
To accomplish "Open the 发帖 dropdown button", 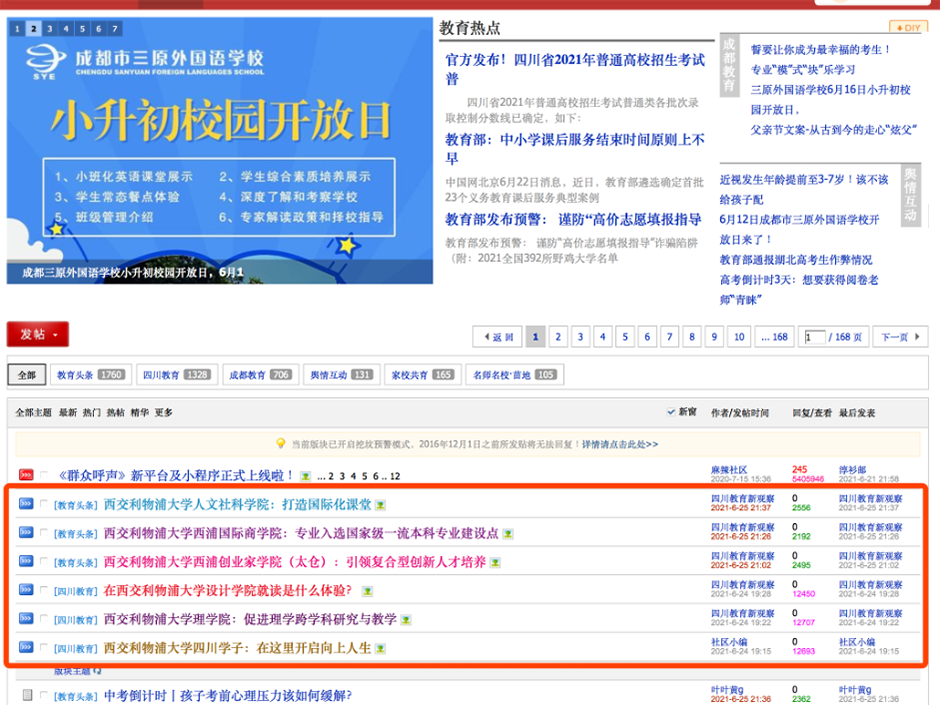I will [x=38, y=334].
